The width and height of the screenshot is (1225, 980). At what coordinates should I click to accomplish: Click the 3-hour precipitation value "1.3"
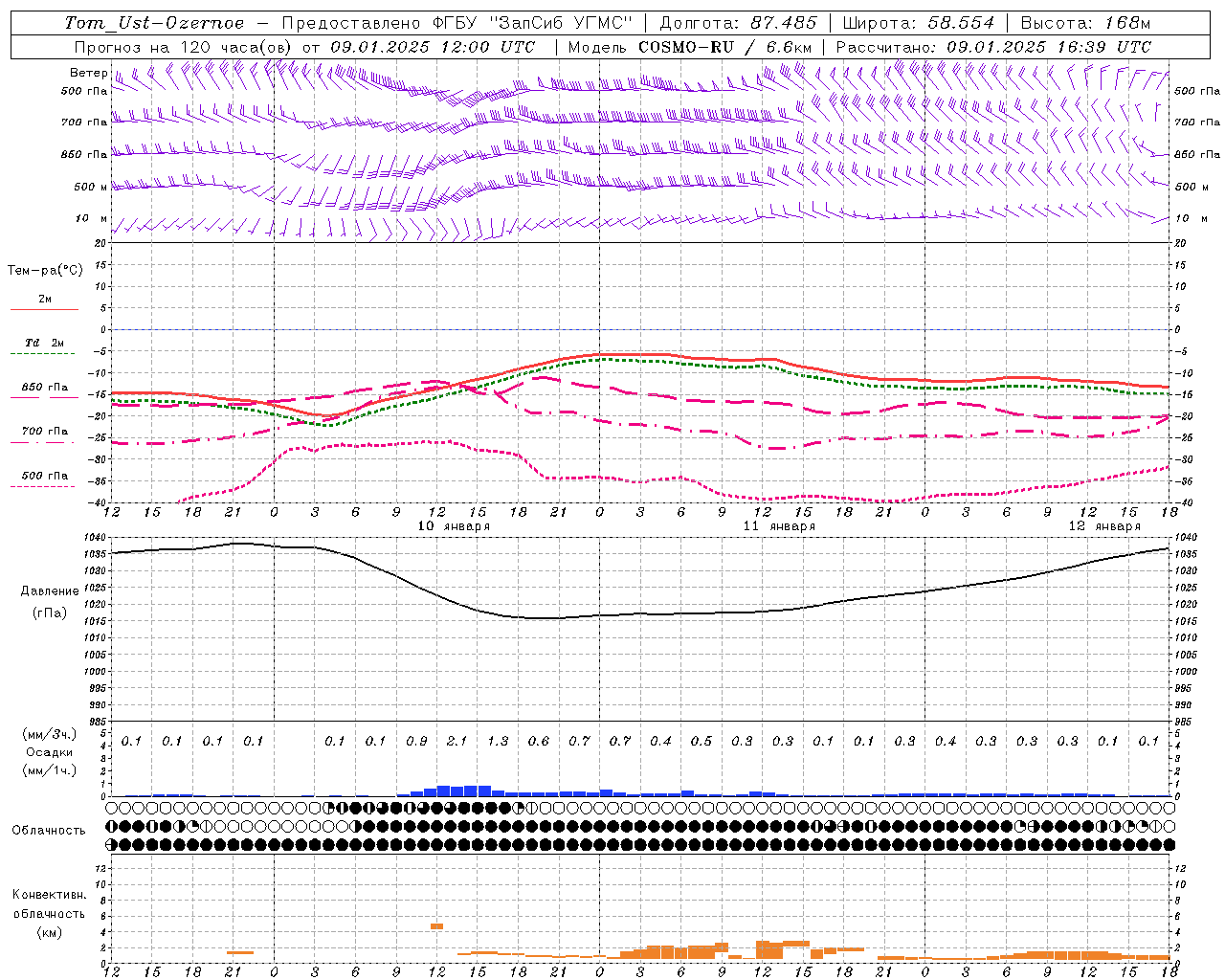point(498,741)
